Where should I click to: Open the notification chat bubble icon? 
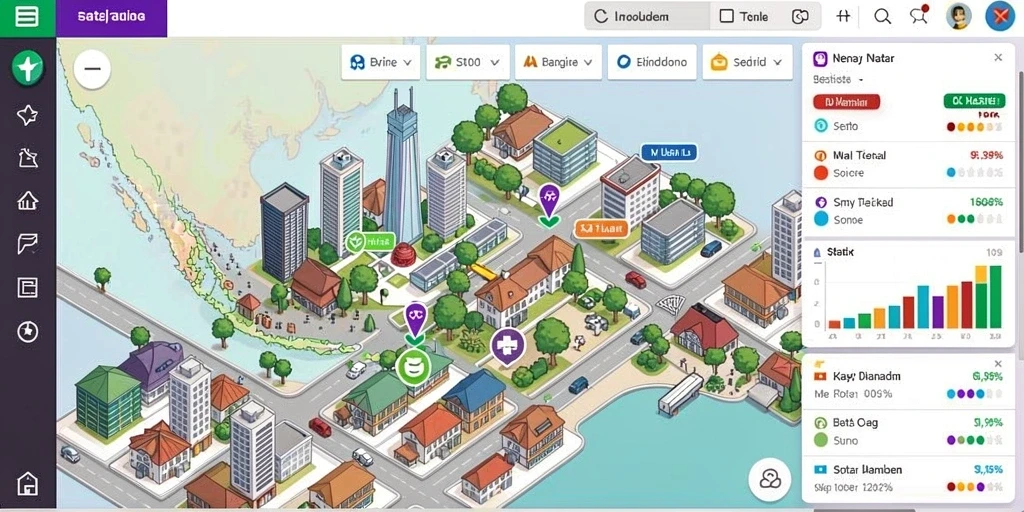pos(919,16)
